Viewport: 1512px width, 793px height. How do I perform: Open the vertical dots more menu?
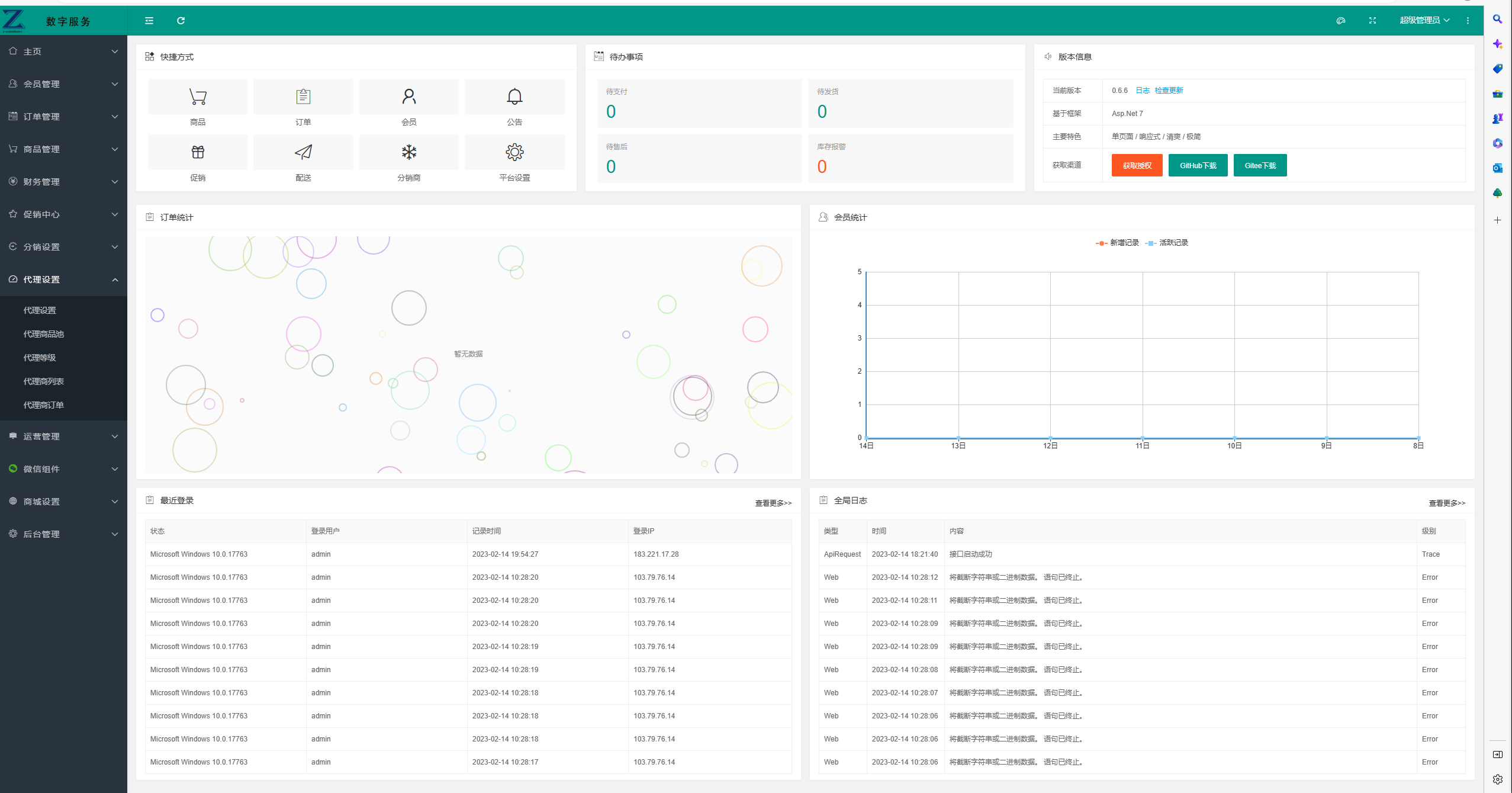point(1468,21)
